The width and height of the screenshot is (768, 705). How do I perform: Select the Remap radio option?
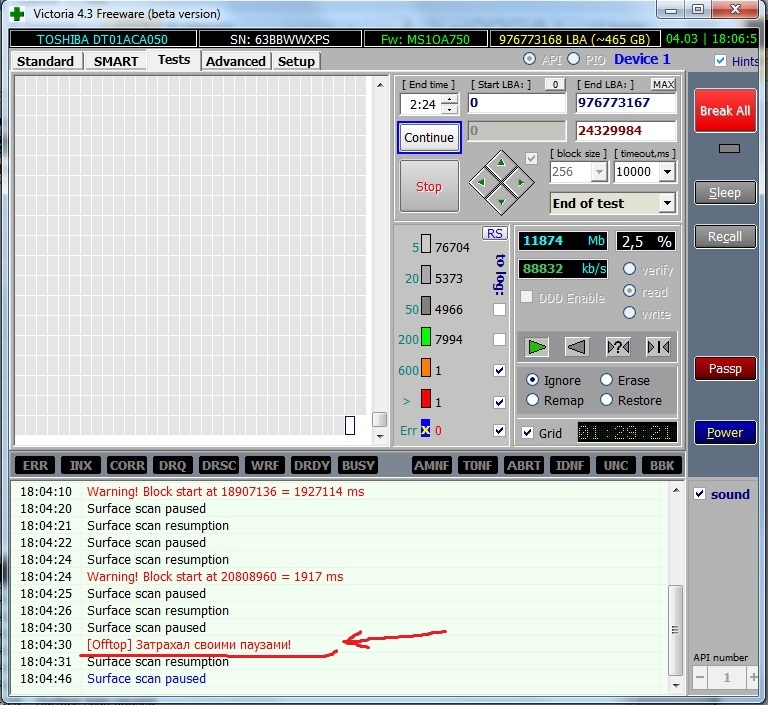(x=532, y=400)
